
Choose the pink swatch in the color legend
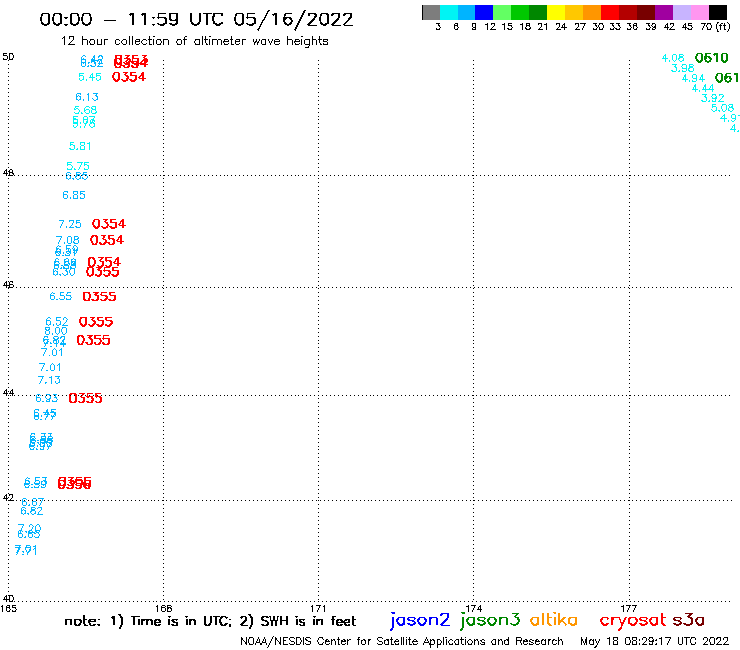tap(699, 12)
